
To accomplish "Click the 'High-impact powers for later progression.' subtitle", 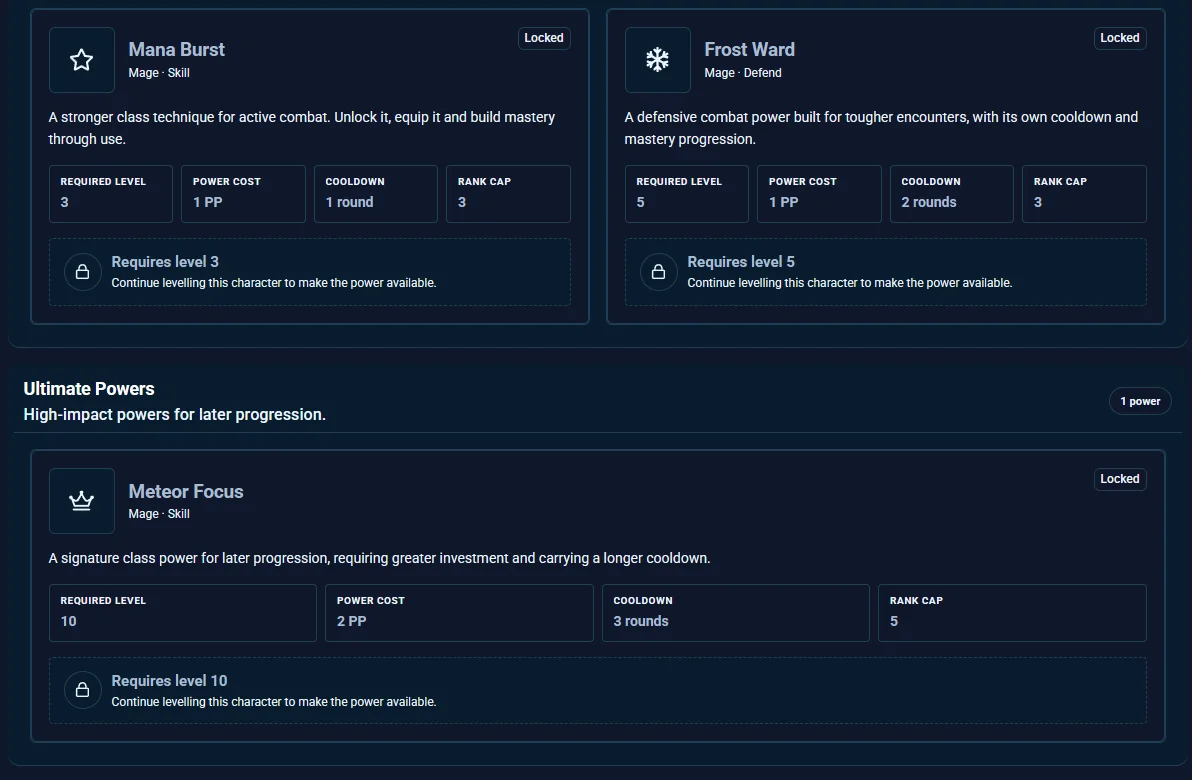I will (x=175, y=414).
